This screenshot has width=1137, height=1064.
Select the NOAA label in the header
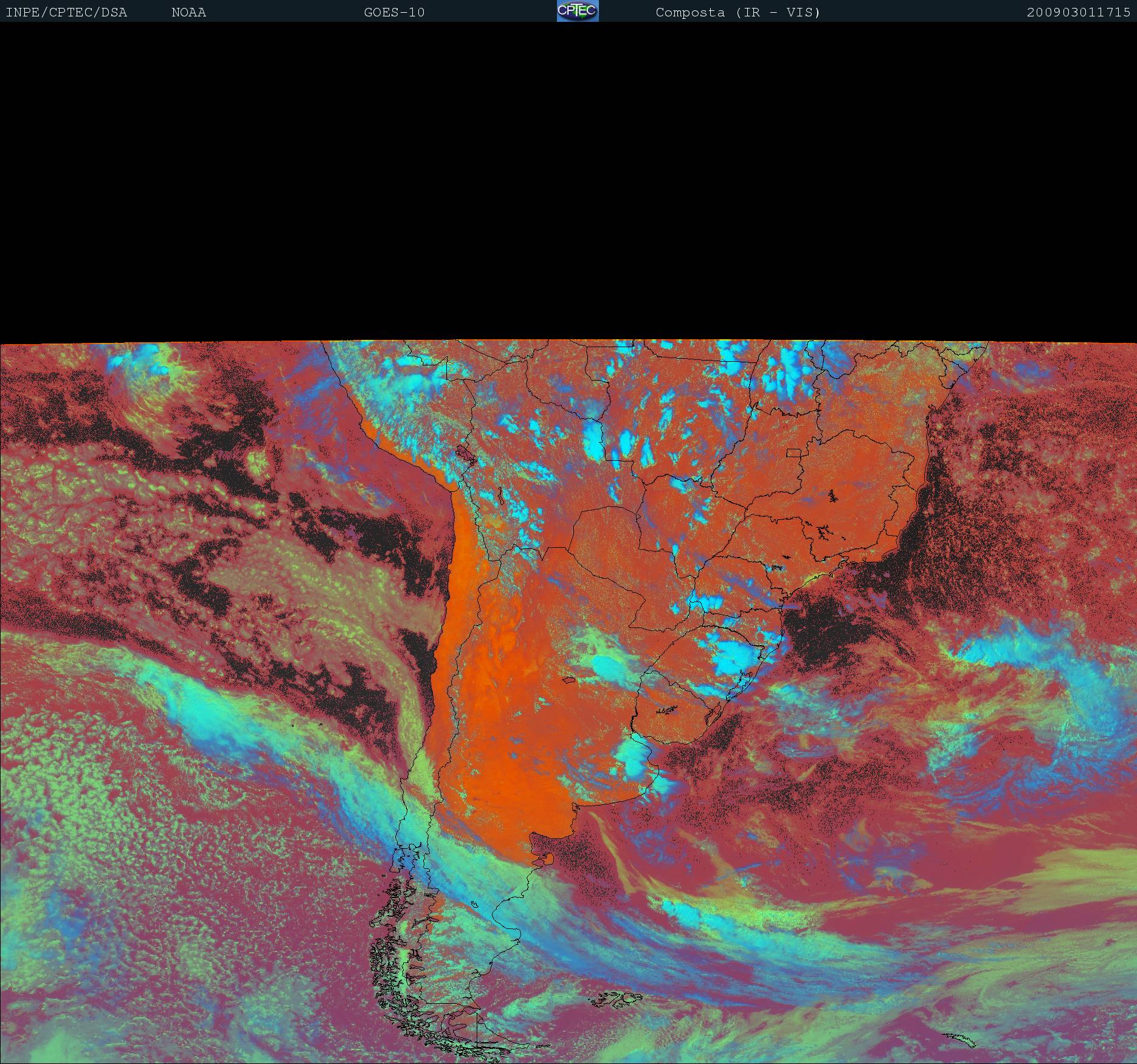[188, 12]
